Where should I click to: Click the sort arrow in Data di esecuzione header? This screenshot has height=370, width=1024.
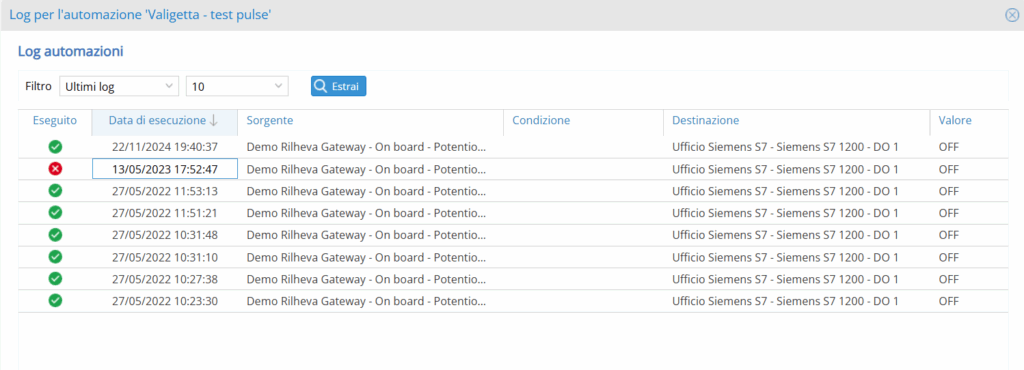pyautogui.click(x=214, y=120)
